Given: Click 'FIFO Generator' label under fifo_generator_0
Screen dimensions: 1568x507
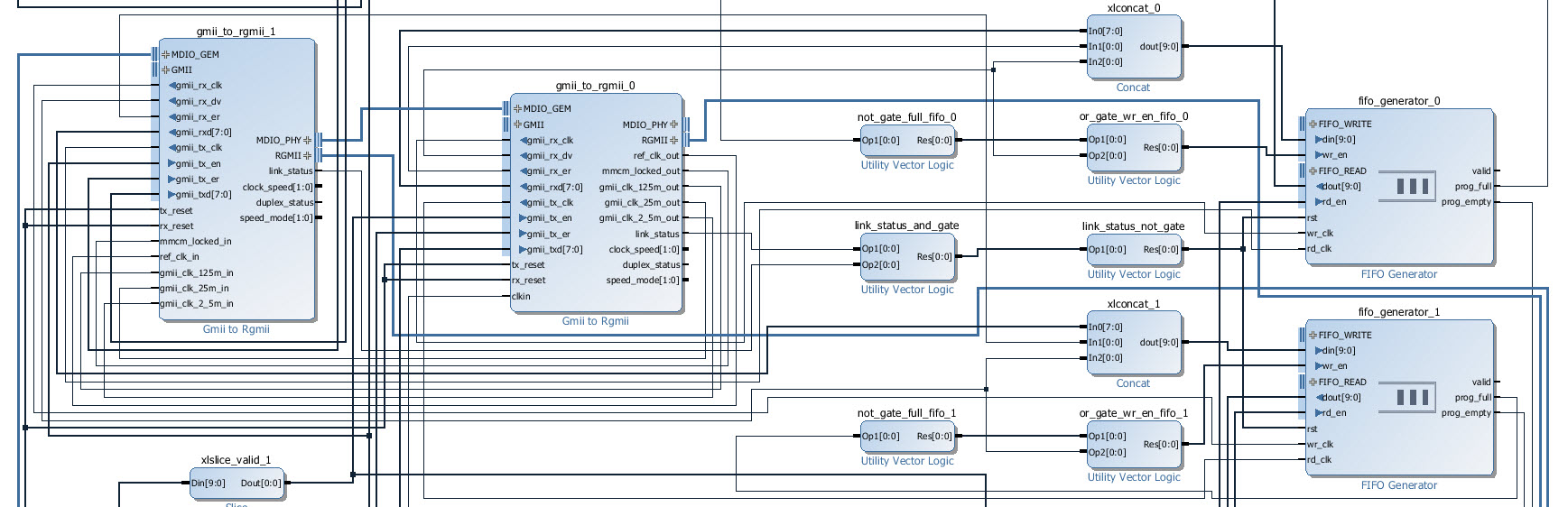Looking at the screenshot, I should [1399, 274].
